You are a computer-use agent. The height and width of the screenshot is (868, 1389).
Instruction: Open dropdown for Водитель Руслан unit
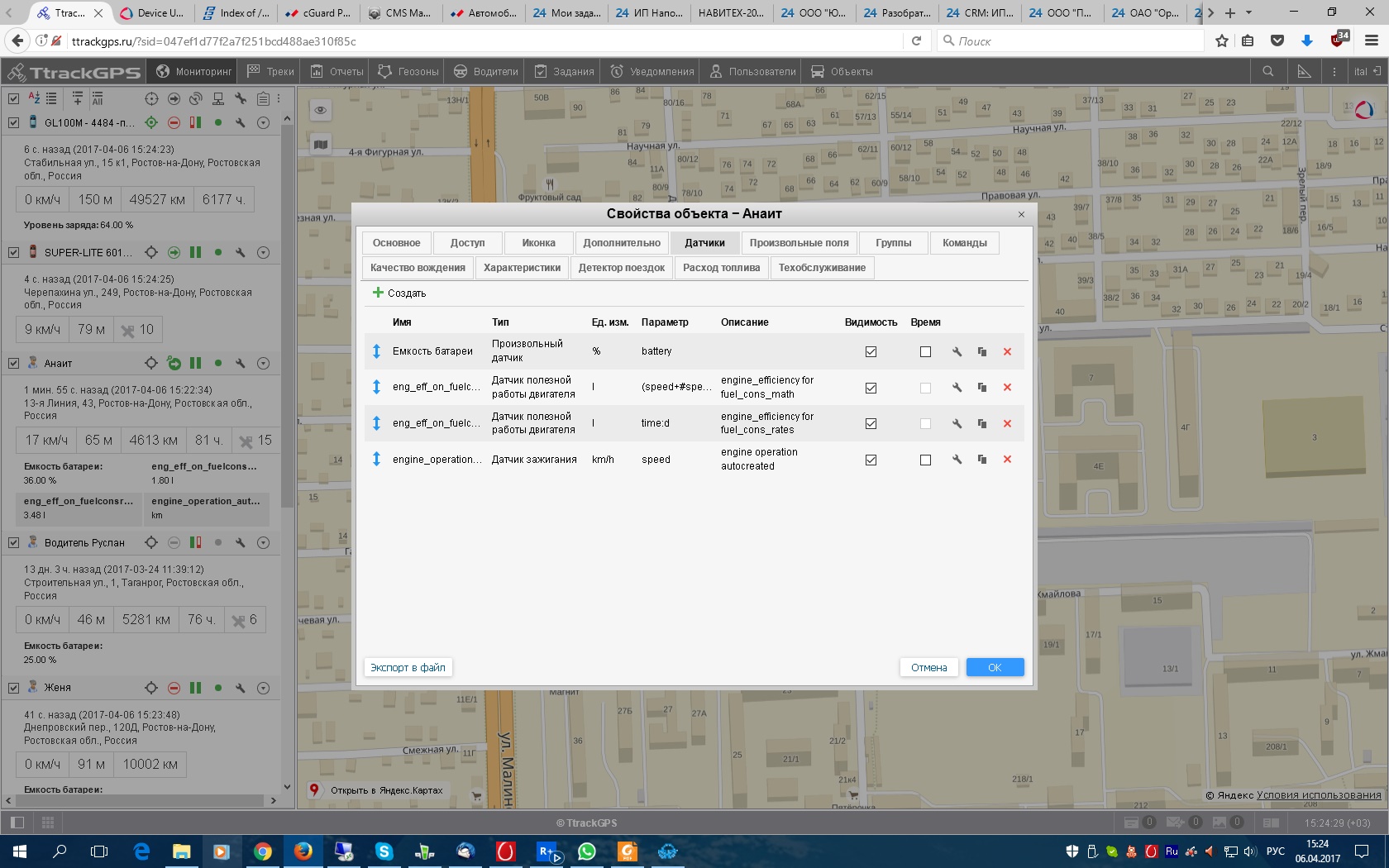point(263,542)
